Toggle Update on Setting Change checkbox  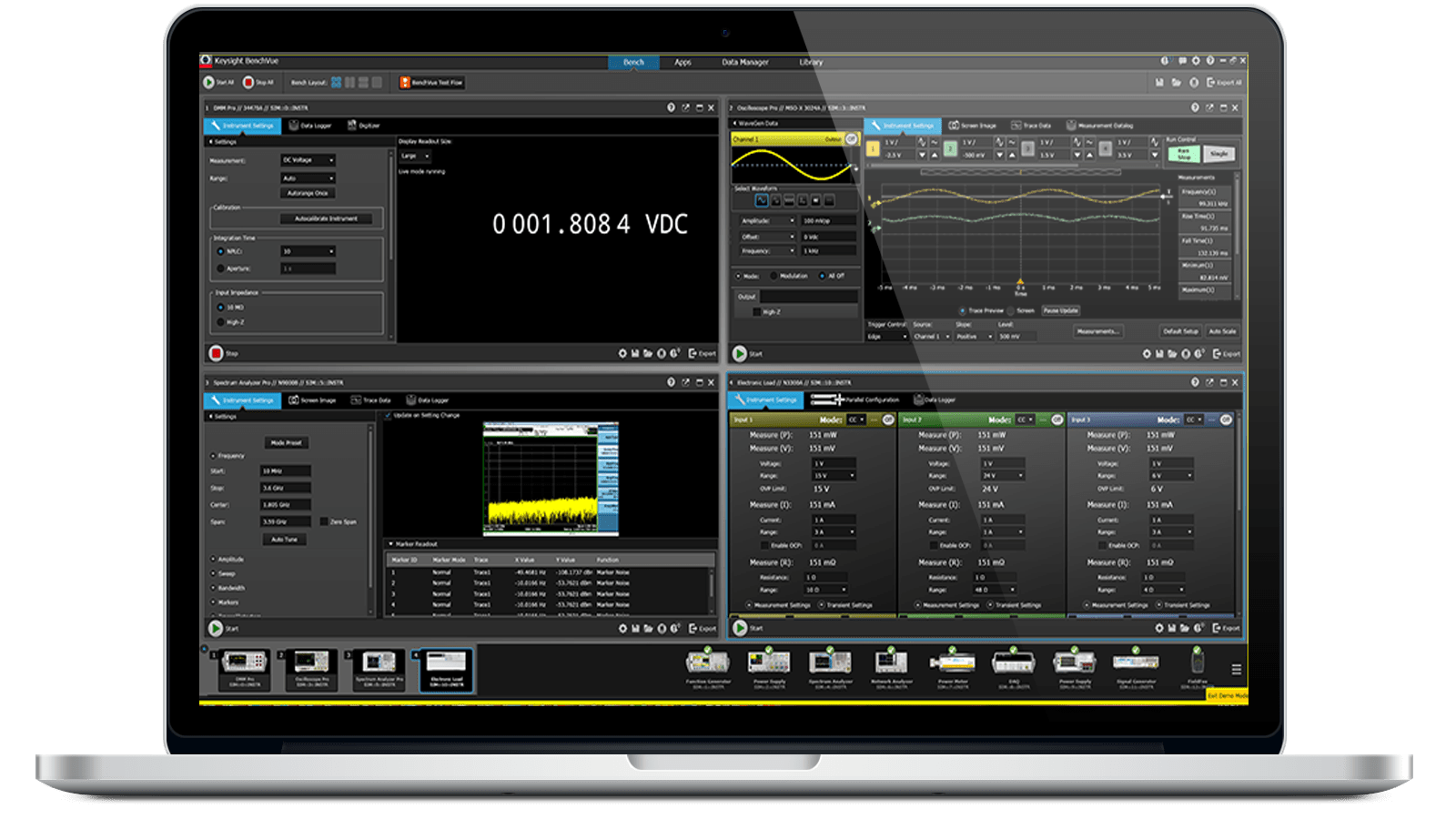(x=388, y=416)
